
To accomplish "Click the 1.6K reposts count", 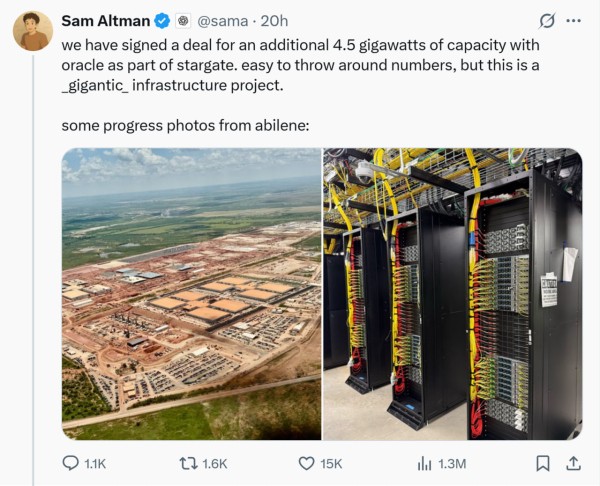I will tap(214, 463).
